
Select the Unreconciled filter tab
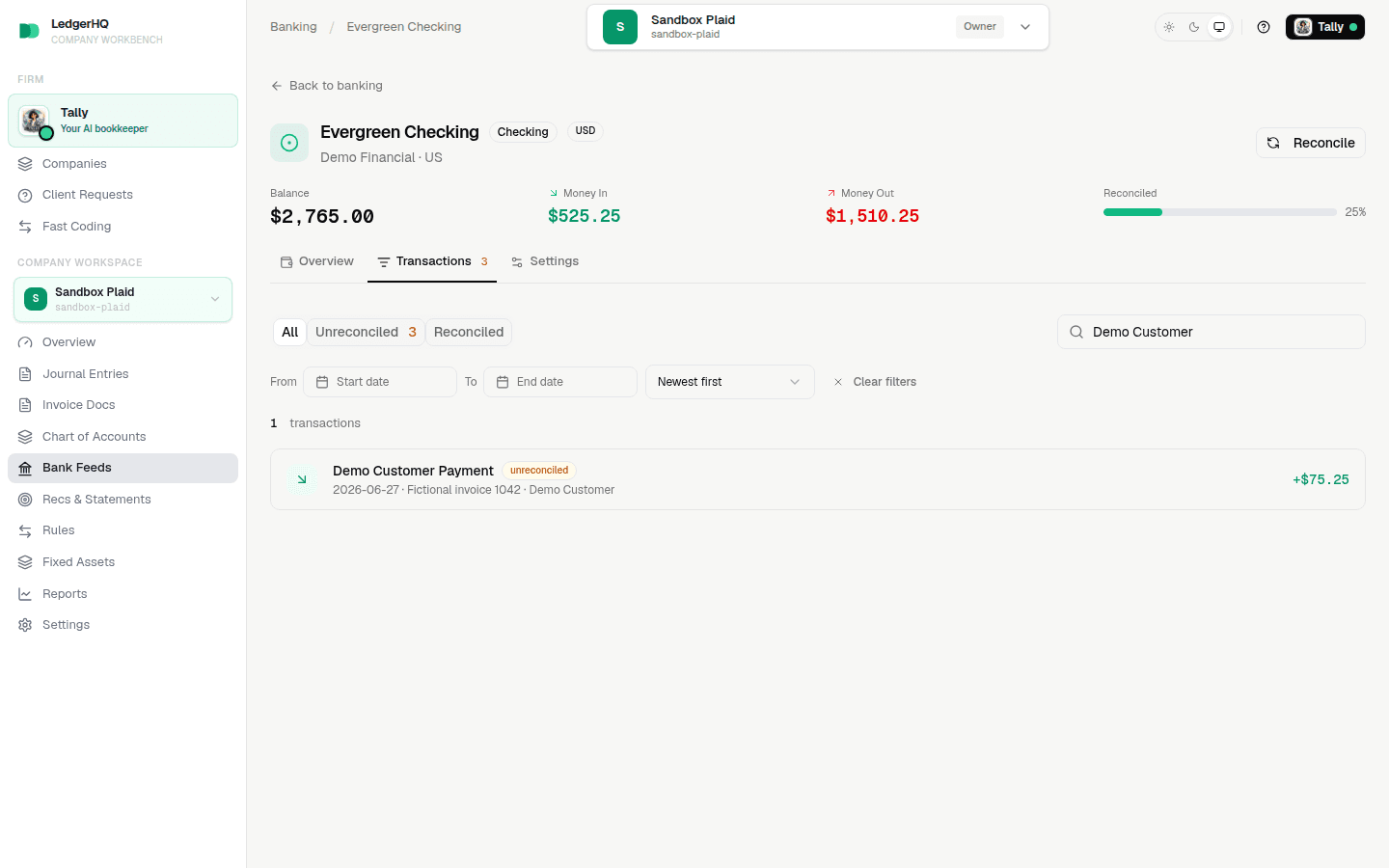click(366, 332)
